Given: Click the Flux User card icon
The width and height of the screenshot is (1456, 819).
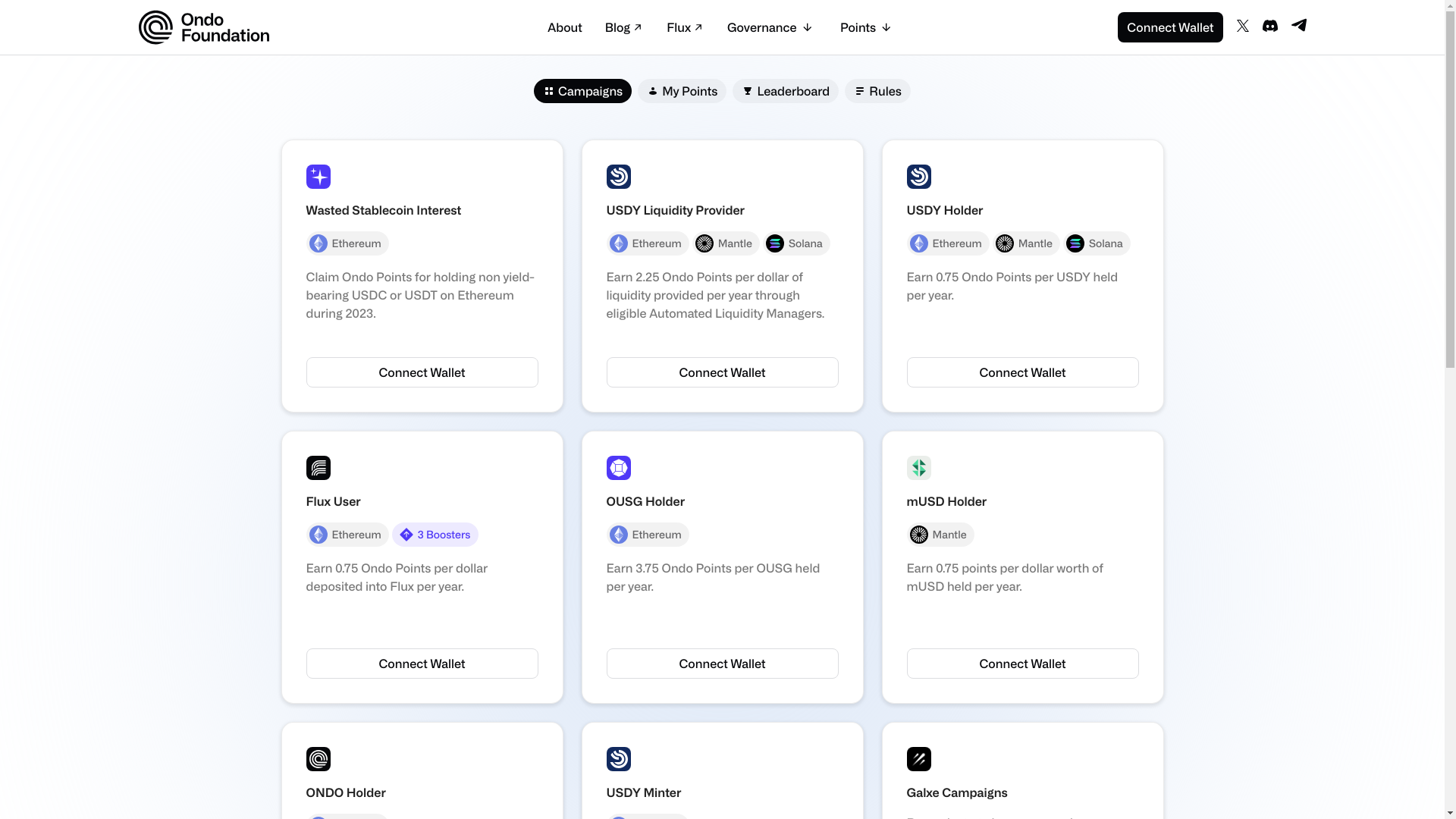Looking at the screenshot, I should pos(318,468).
